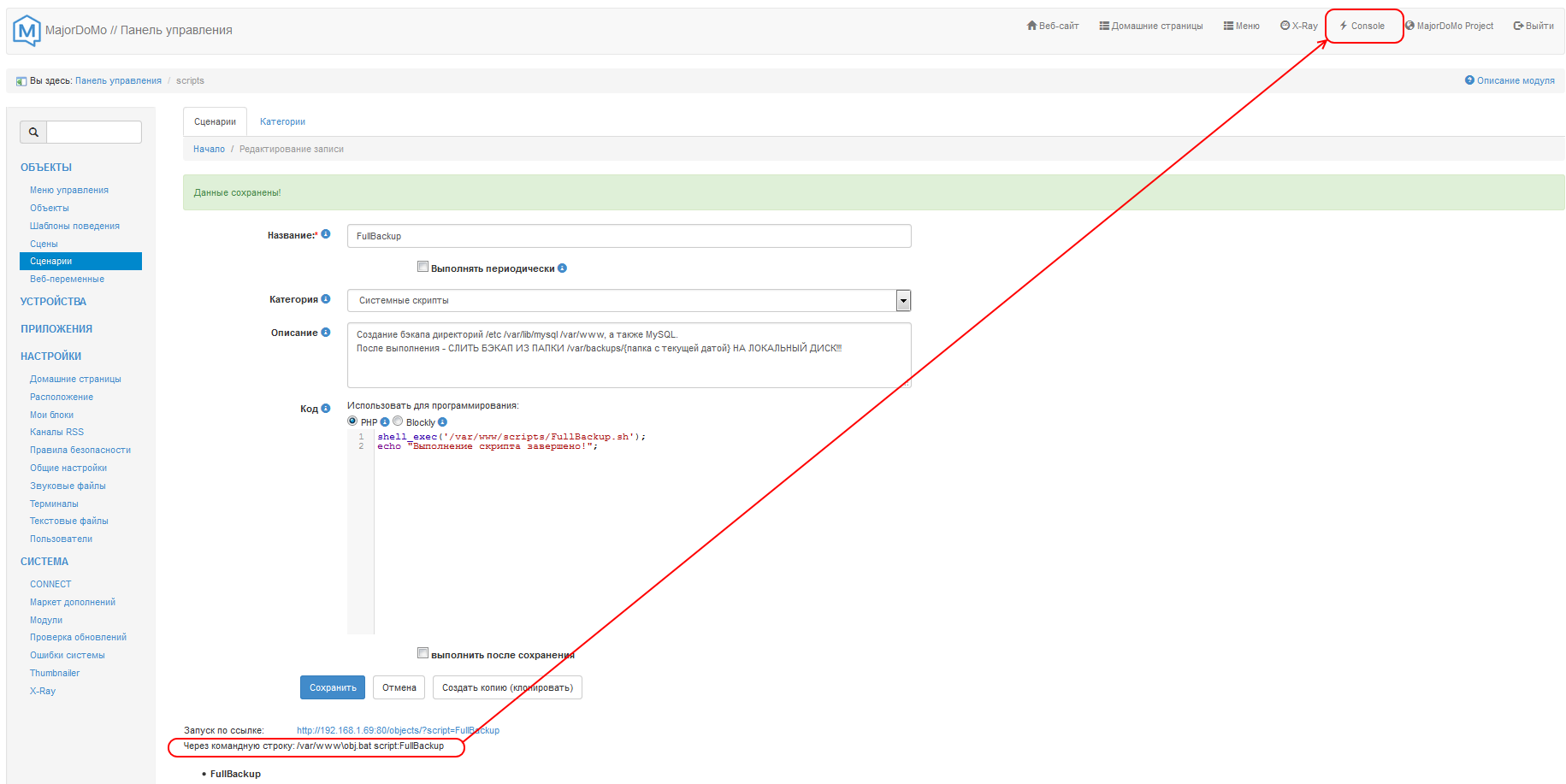Click info icon next to Название label
Viewport: 1566px width, 784px height.
(326, 234)
